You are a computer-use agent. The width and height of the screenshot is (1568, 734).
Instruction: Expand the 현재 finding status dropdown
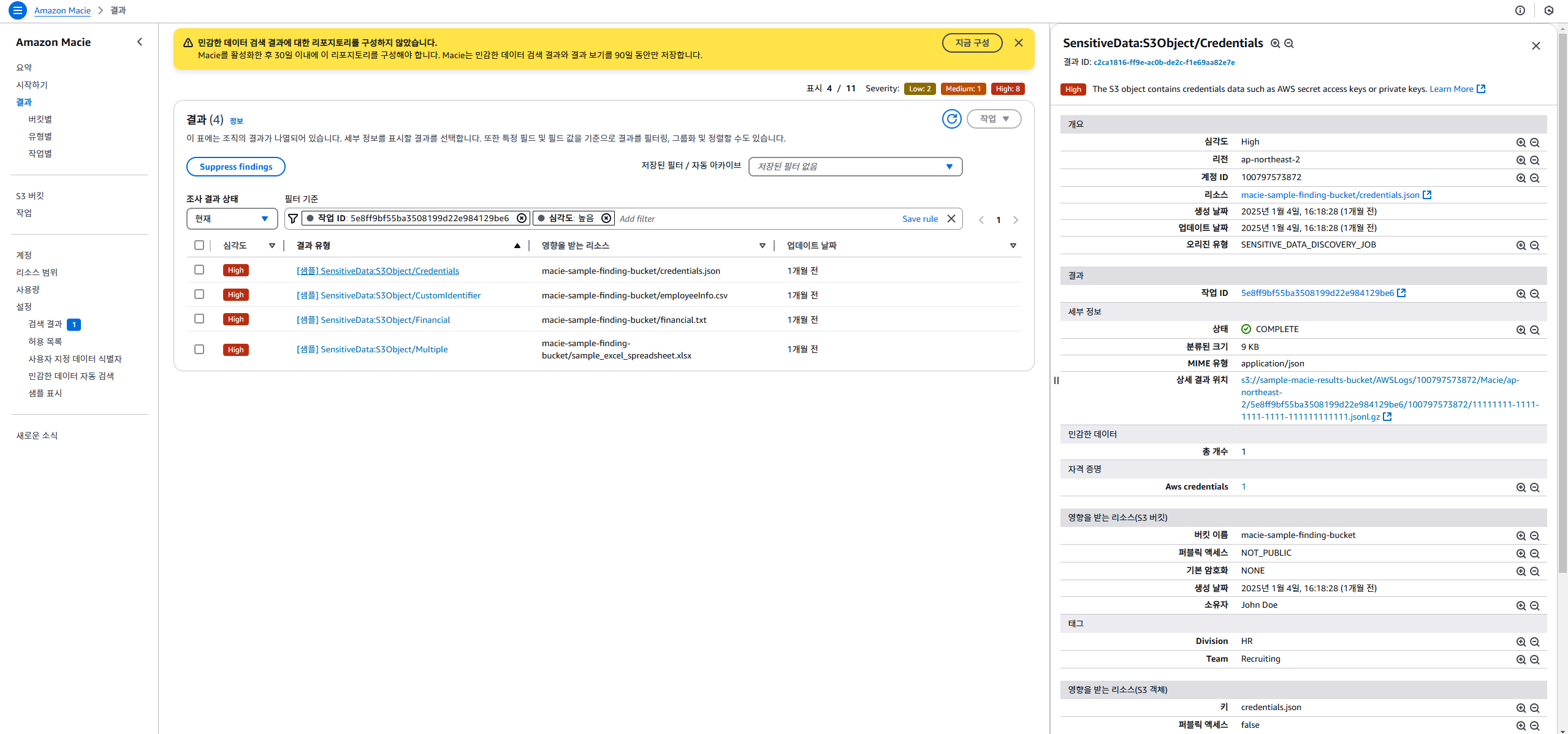[x=232, y=219]
